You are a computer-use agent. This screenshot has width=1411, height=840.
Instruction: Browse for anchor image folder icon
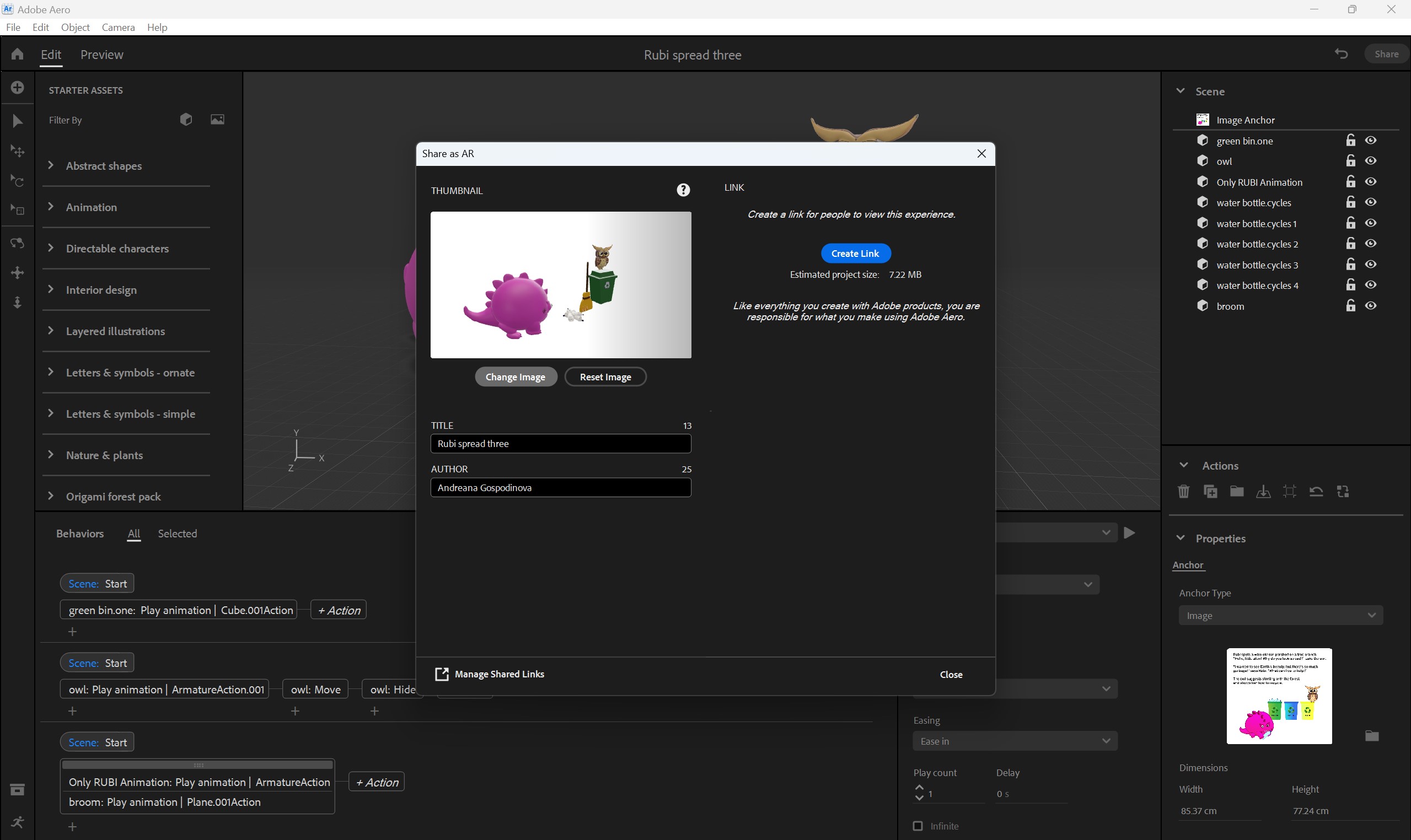1372,736
